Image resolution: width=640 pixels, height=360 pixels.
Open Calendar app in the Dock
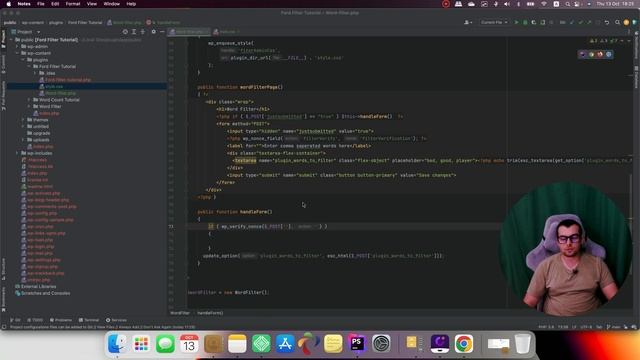pyautogui.click(x=189, y=344)
